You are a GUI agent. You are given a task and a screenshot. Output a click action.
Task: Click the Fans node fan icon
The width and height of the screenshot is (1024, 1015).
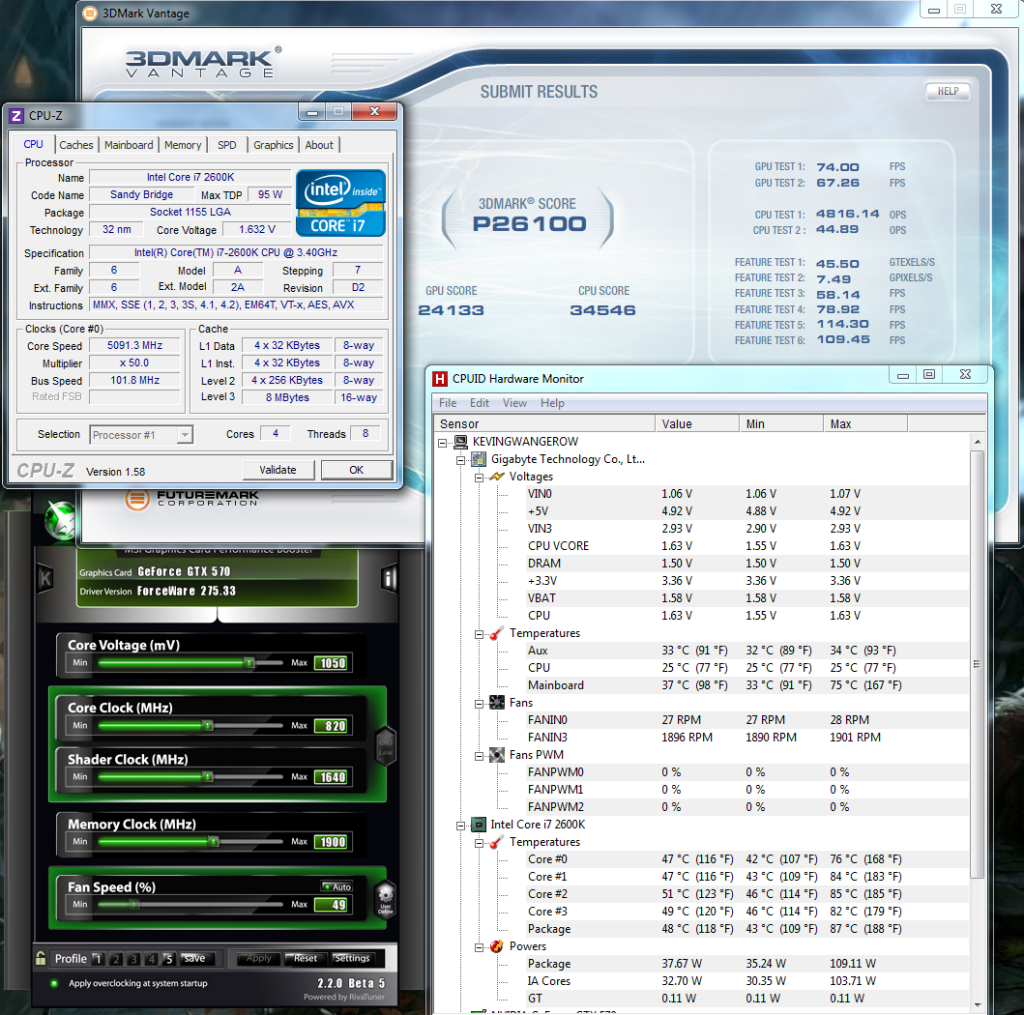497,703
